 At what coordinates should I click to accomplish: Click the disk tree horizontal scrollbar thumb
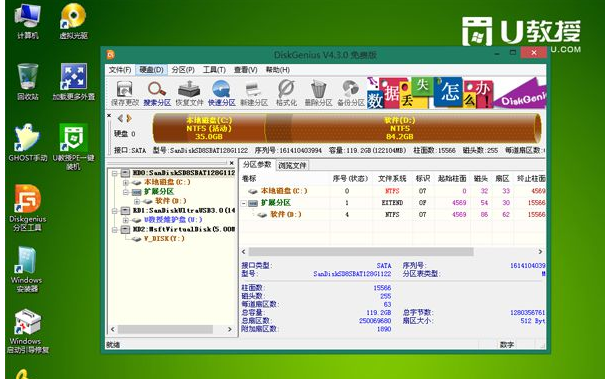(x=165, y=330)
